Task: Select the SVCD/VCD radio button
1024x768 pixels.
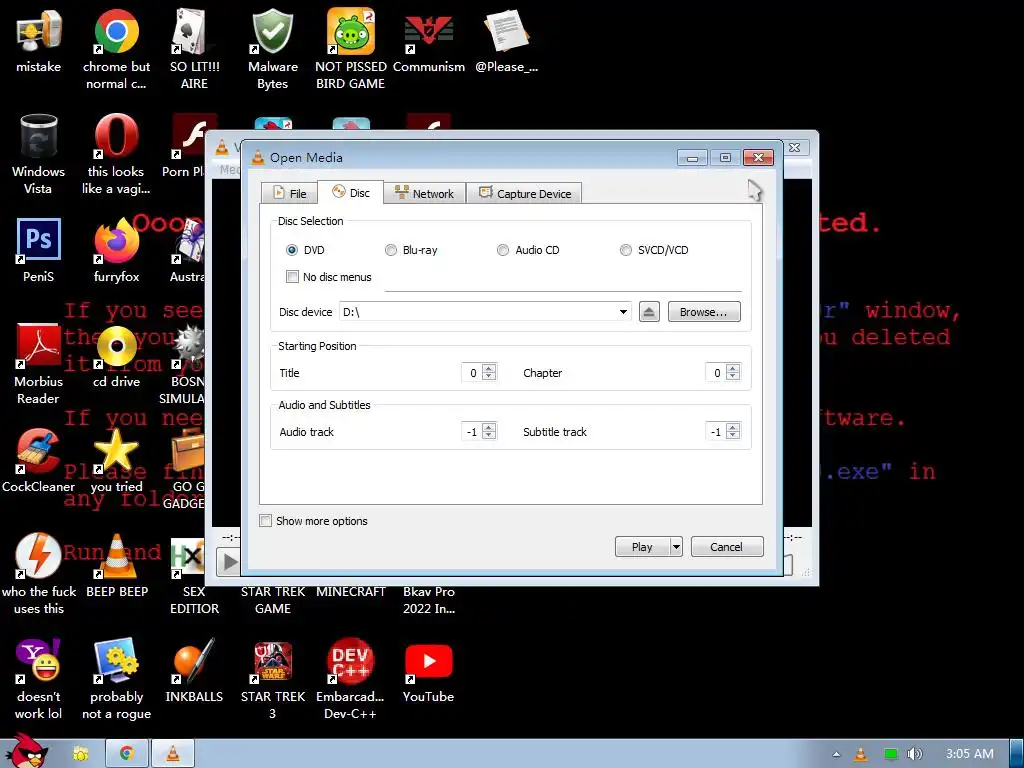Action: pos(626,250)
